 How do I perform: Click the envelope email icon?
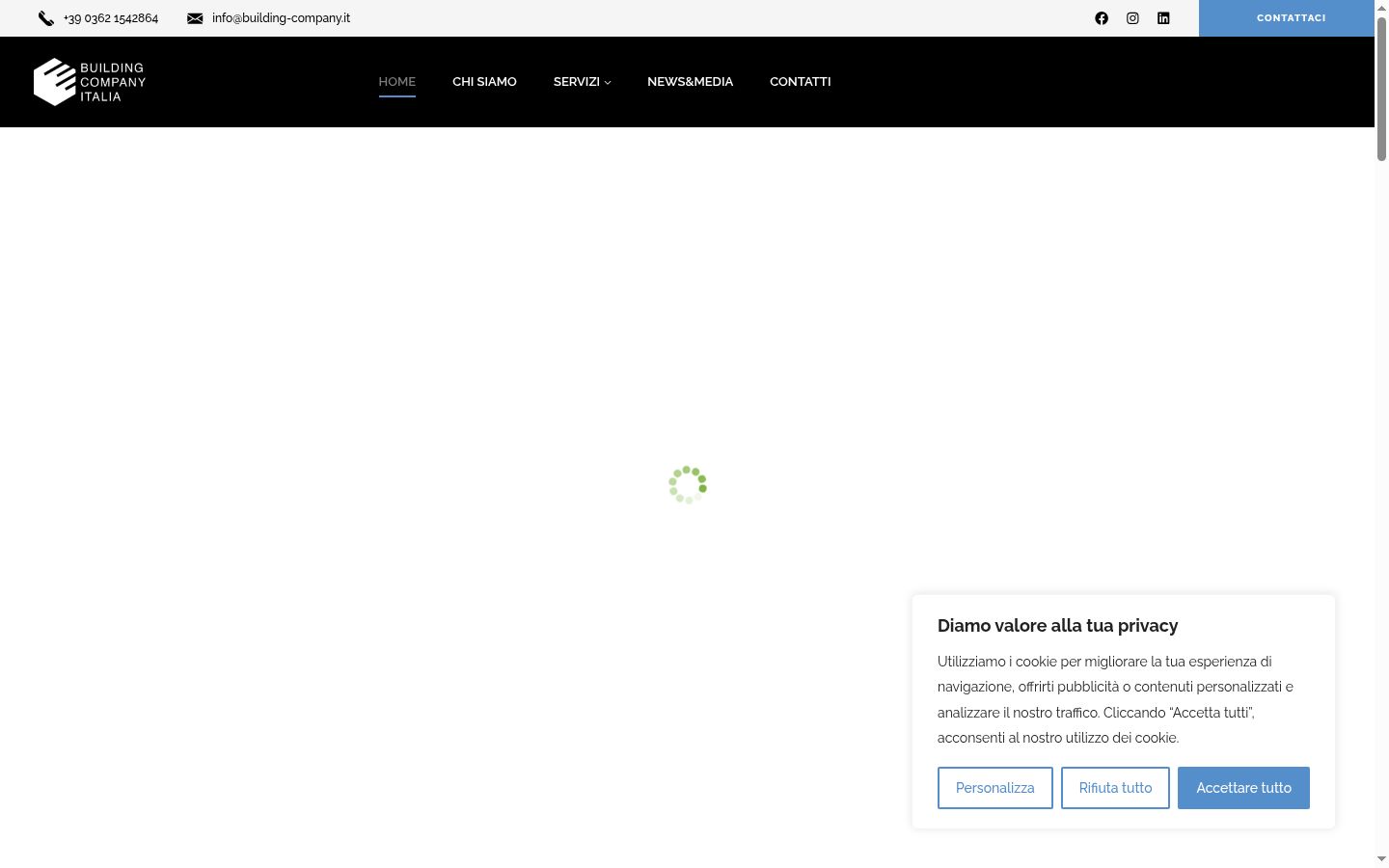pos(195,18)
